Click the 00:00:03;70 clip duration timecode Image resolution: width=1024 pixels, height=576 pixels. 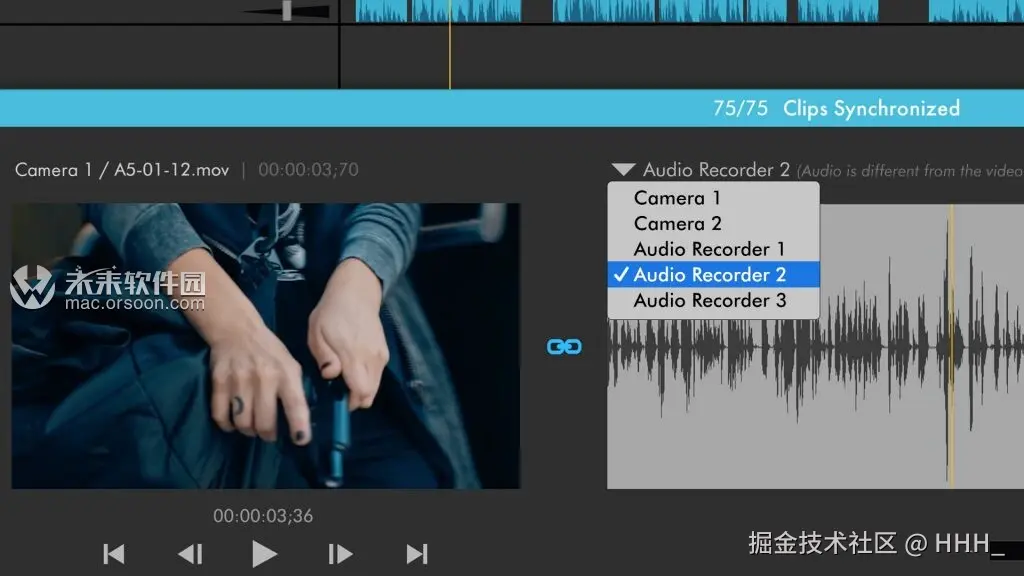pos(308,170)
